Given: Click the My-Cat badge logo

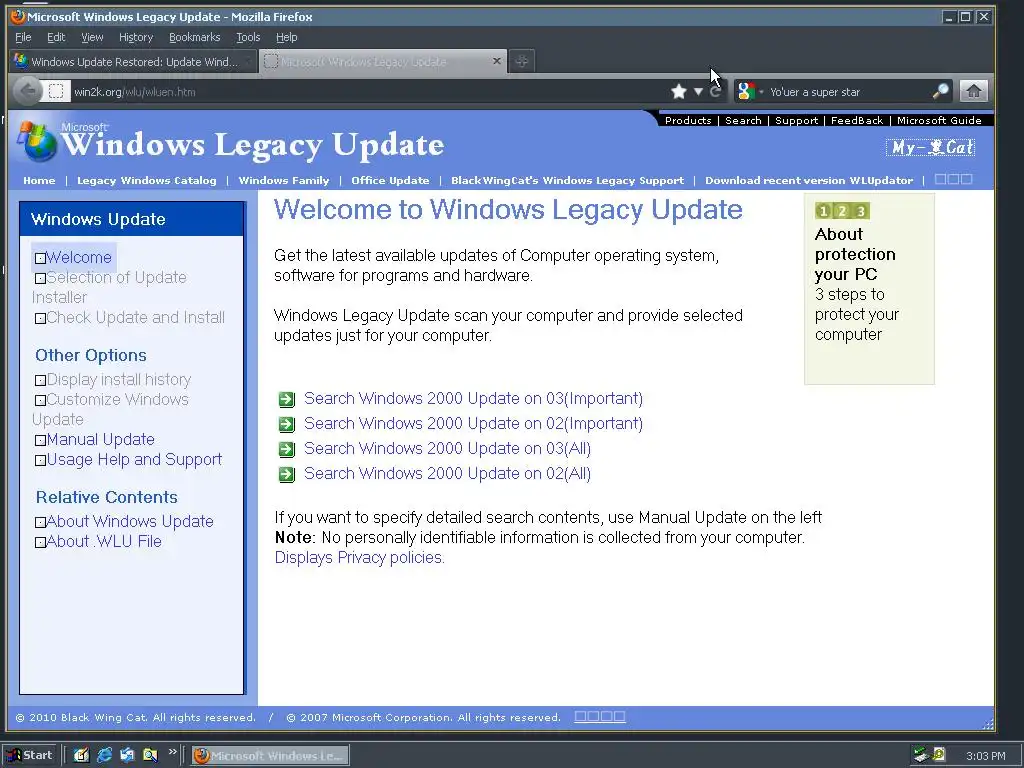Looking at the screenshot, I should (931, 148).
